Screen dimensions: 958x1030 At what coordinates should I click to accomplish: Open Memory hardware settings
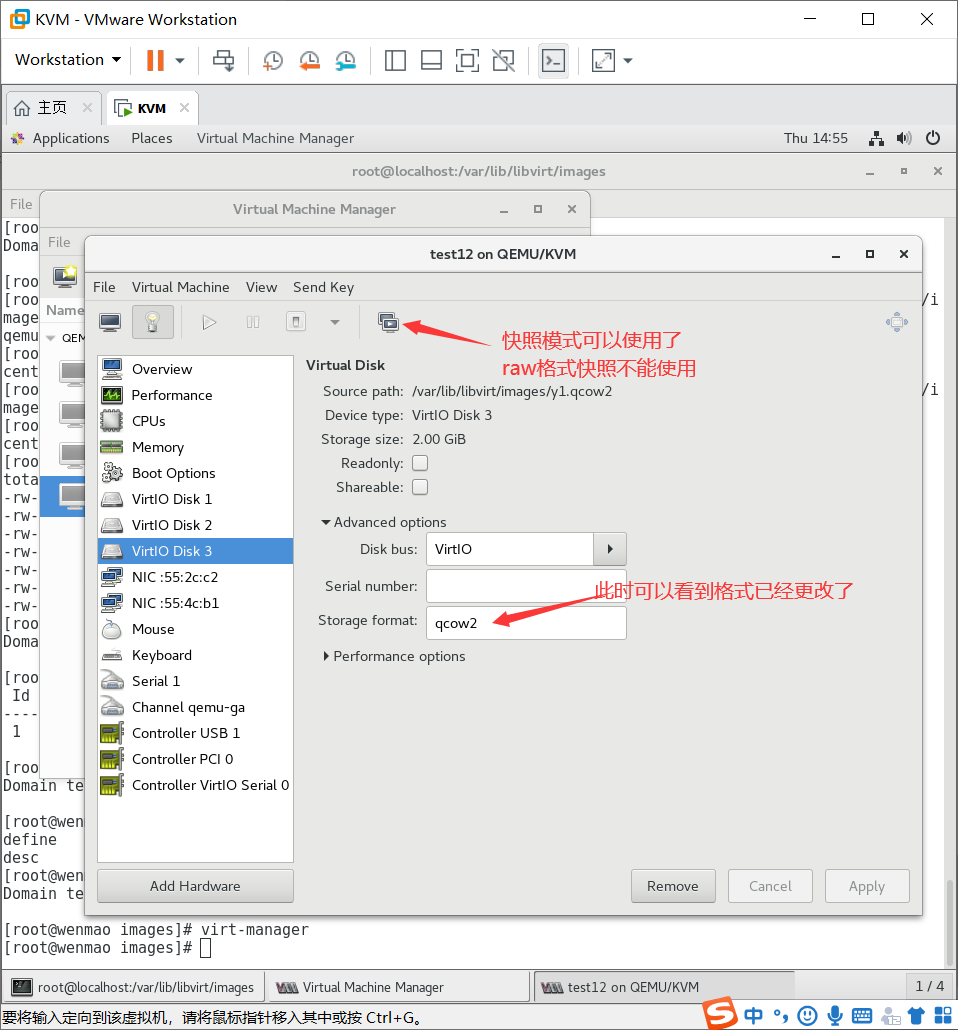(x=195, y=447)
